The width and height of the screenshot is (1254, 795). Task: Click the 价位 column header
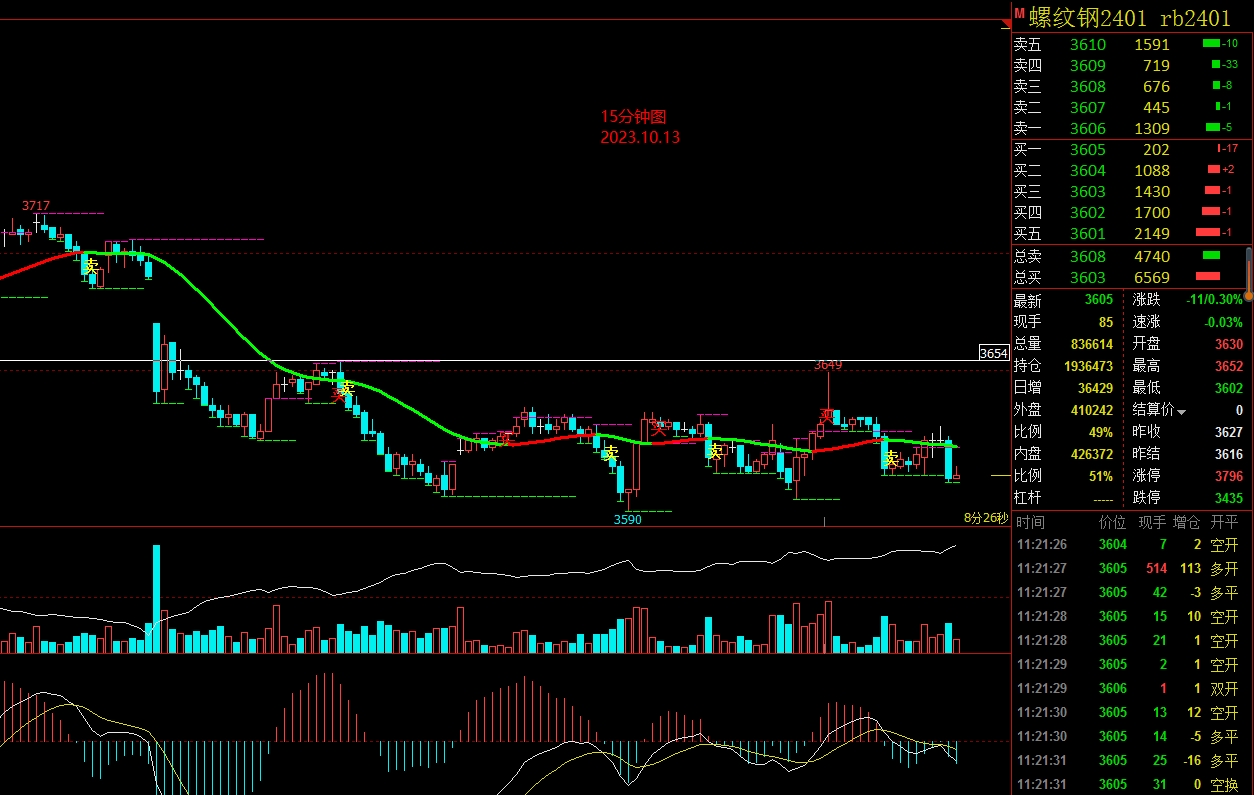(1112, 522)
